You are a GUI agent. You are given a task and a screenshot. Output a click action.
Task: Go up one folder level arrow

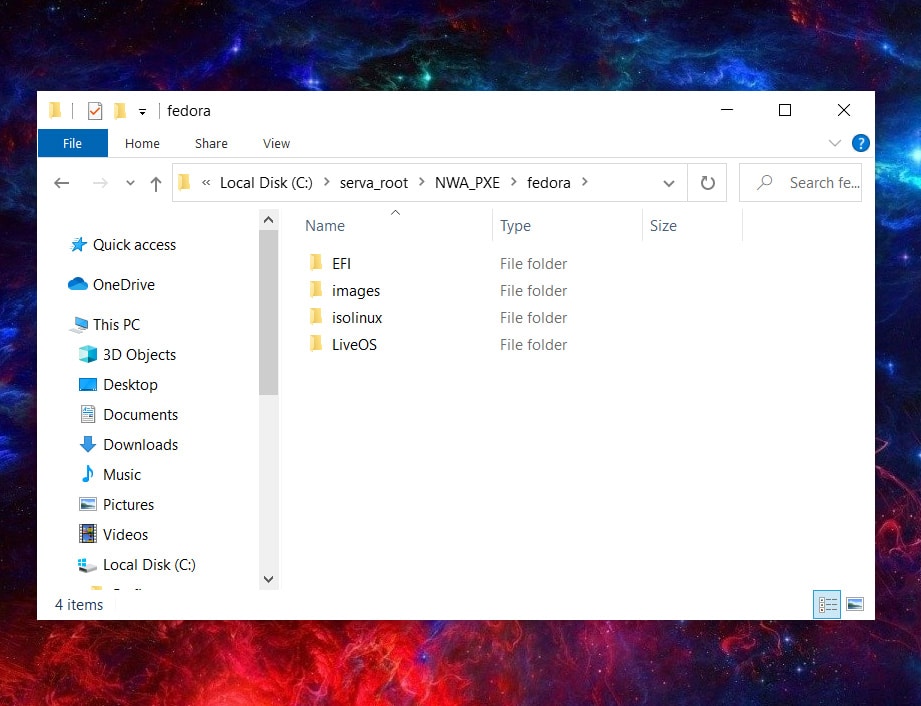(x=156, y=184)
